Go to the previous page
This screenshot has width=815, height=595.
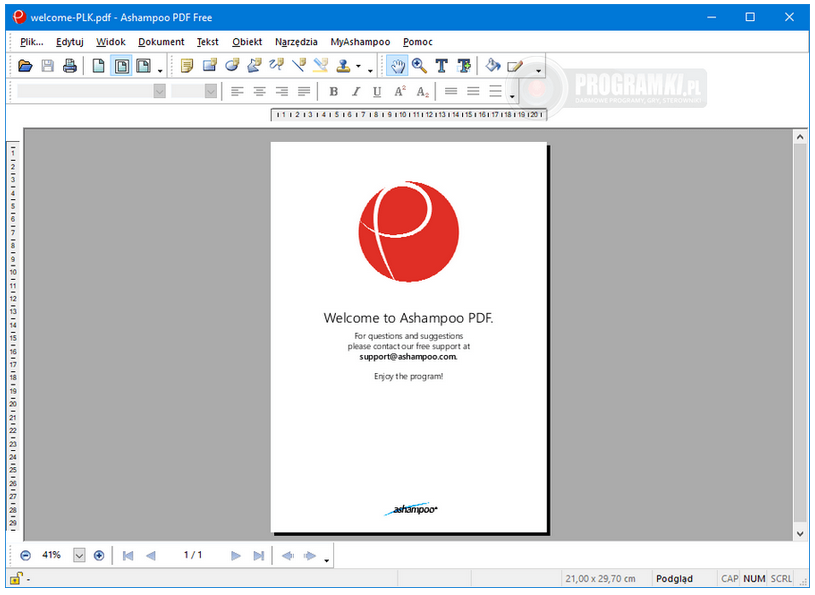(x=150, y=556)
